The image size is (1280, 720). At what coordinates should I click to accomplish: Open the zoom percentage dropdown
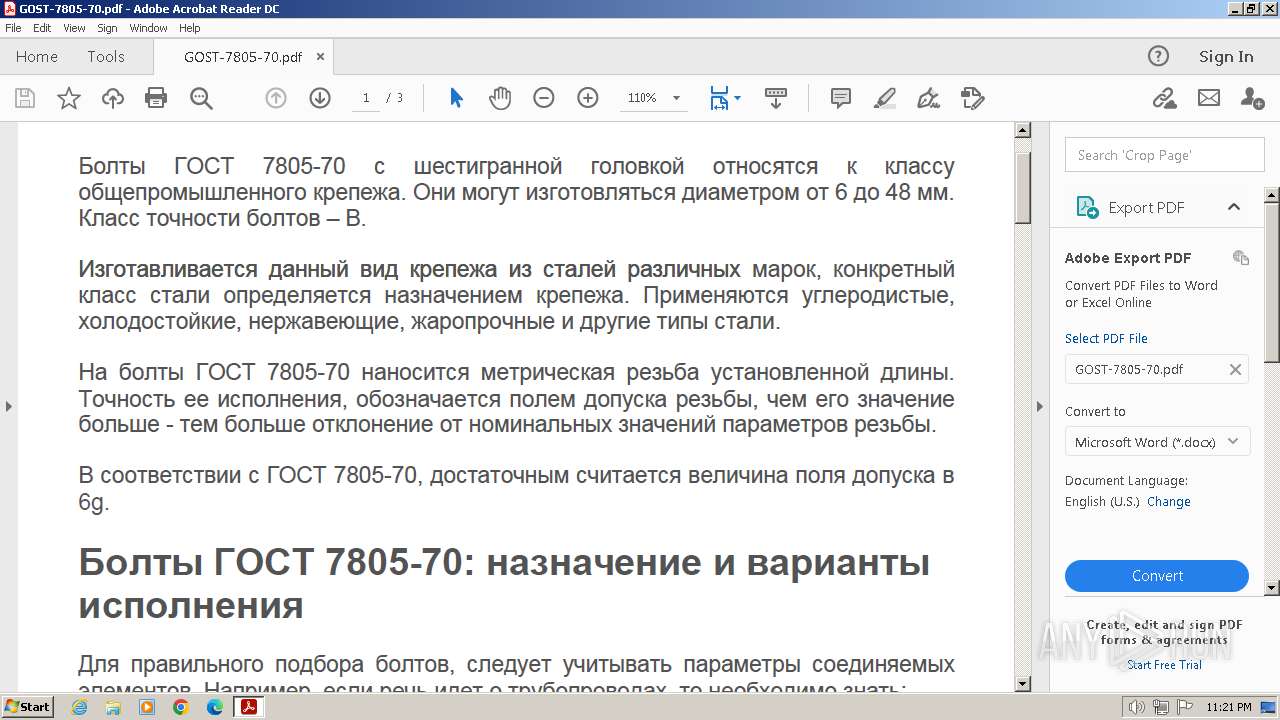pos(677,98)
